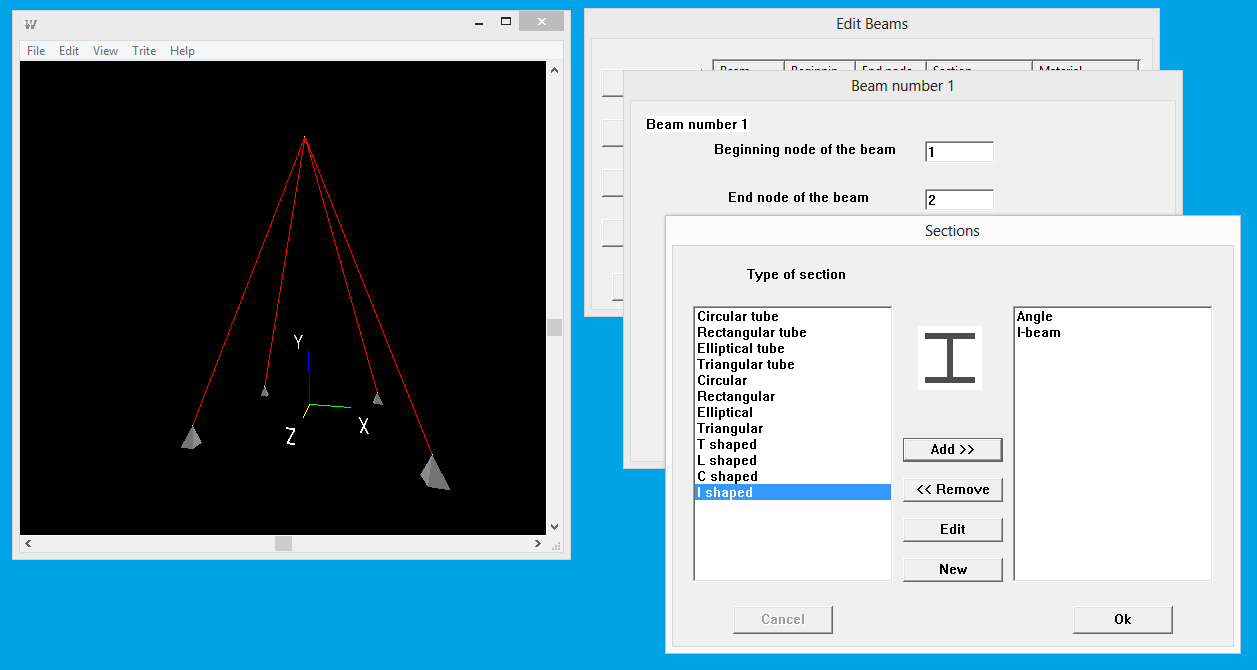1257x670 pixels.
Task: Confirm Sections dialog with Ok
Action: pos(1122,619)
